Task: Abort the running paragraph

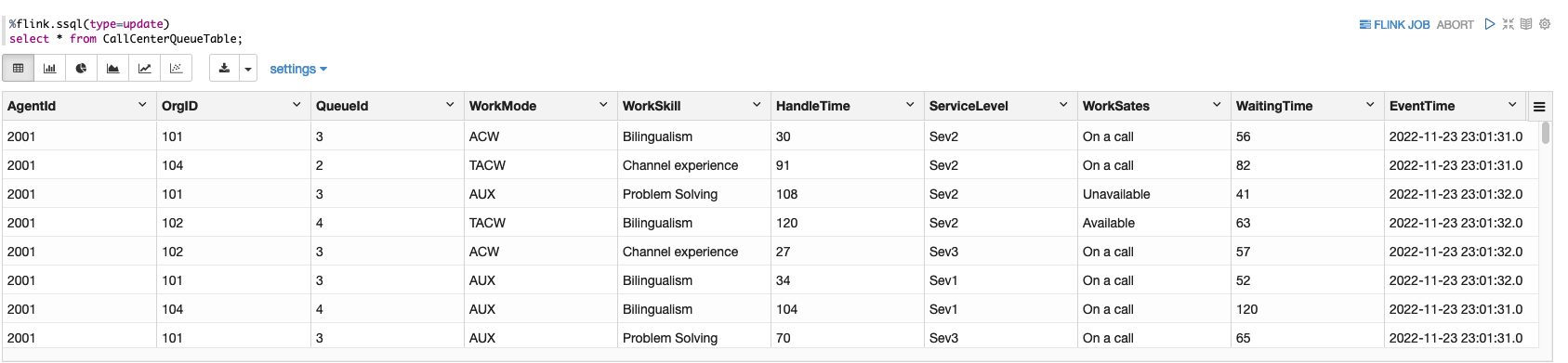Action: (x=1456, y=25)
